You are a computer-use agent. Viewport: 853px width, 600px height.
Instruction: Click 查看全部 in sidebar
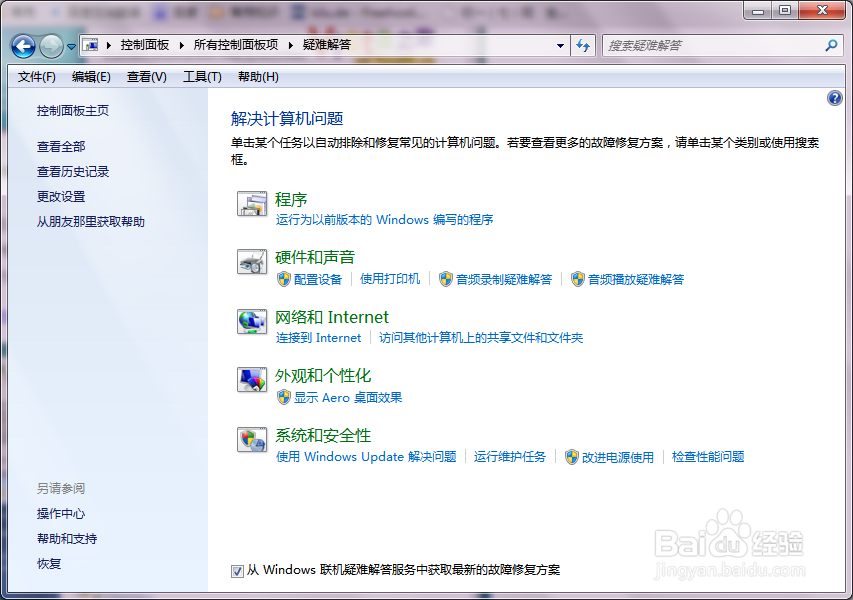[x=61, y=147]
